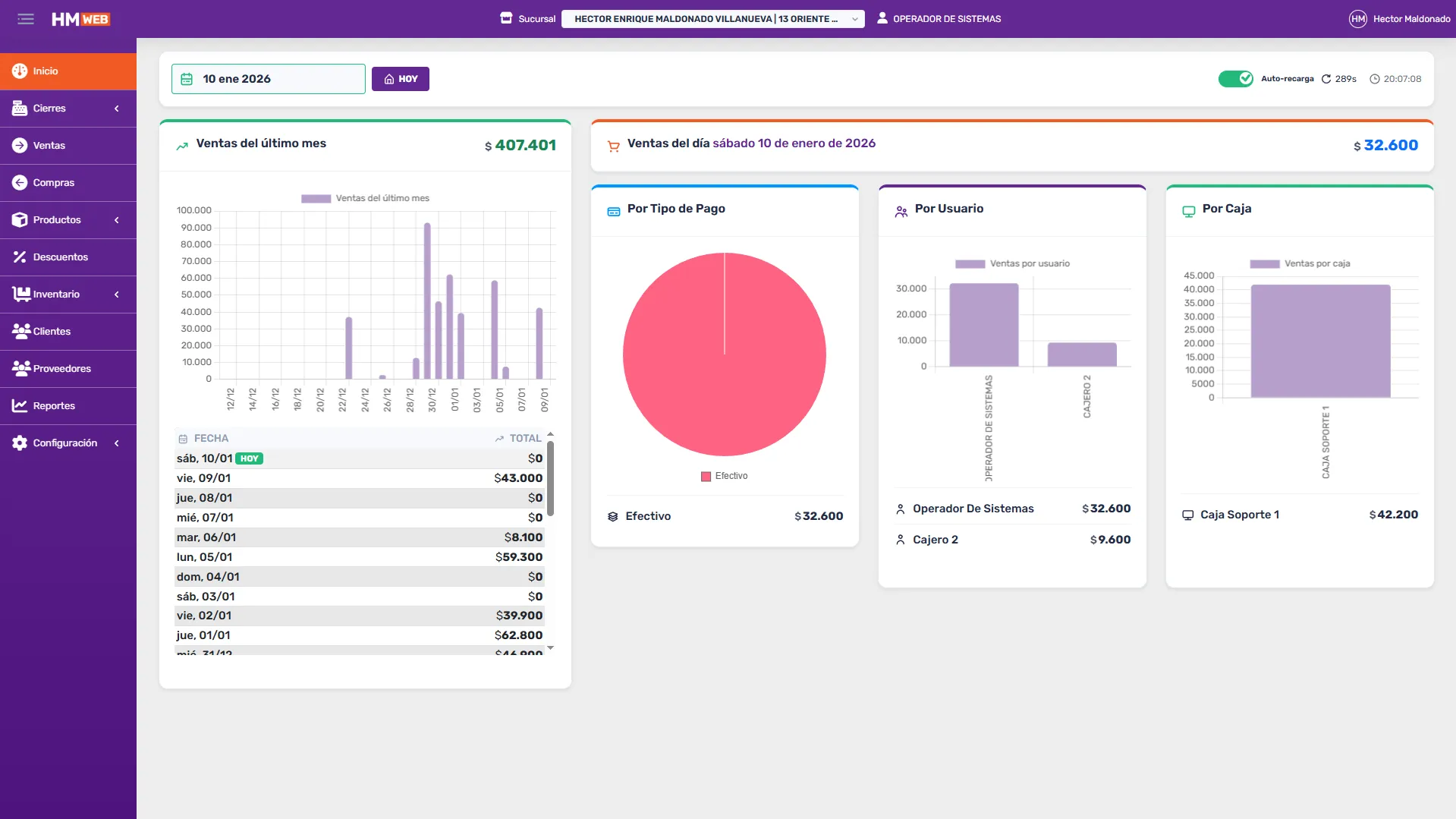Open the Hector Maldonado user name
This screenshot has height=819, width=1456.
[1411, 19]
